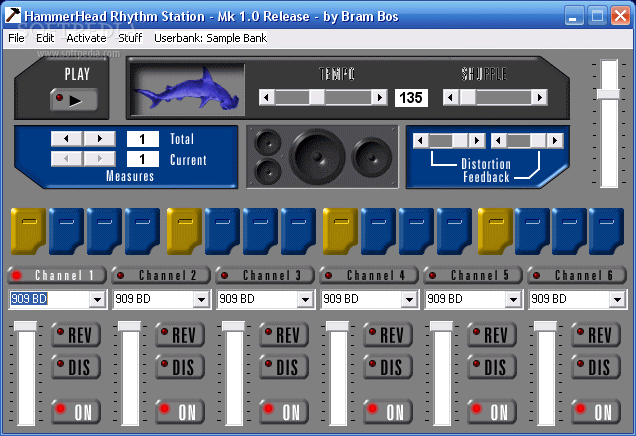
Task: Select Channel 2 button
Action: pos(161,275)
